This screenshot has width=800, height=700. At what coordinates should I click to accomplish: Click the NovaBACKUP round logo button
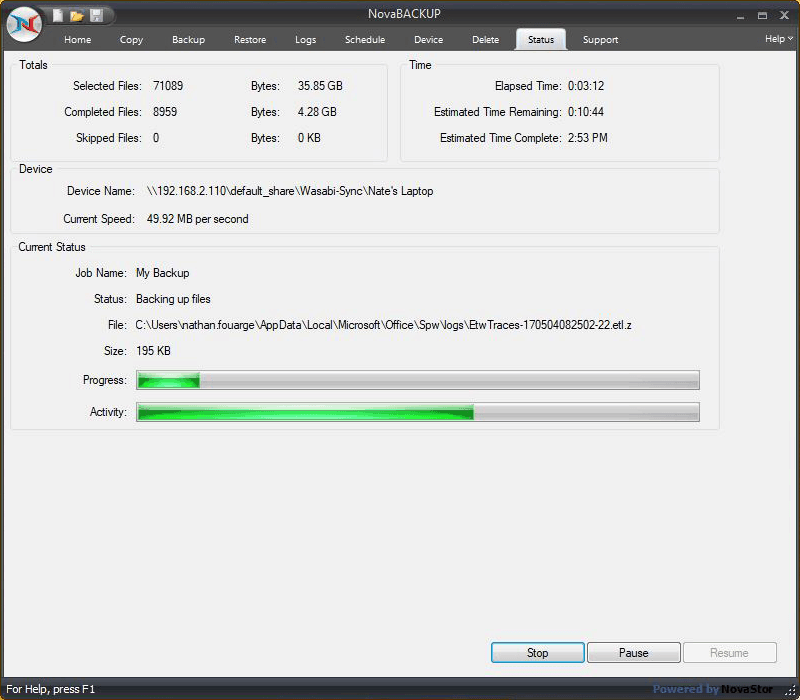[x=24, y=24]
